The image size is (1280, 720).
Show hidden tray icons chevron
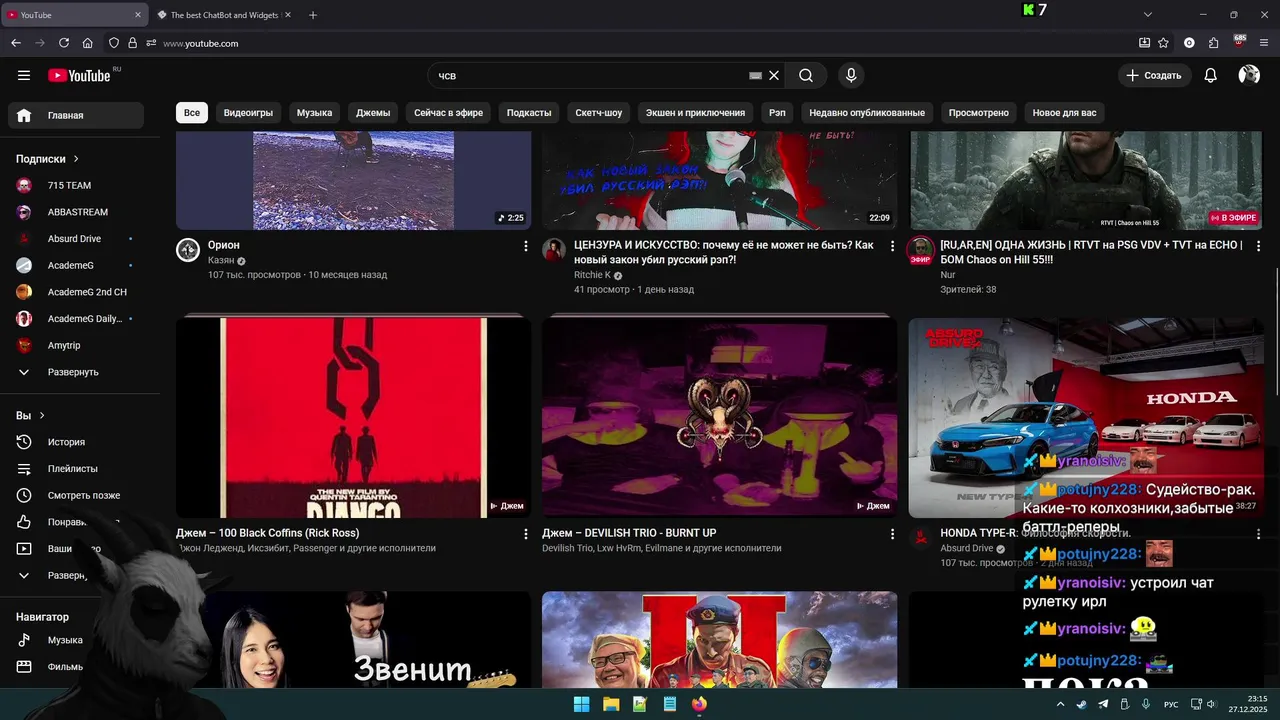1061,704
